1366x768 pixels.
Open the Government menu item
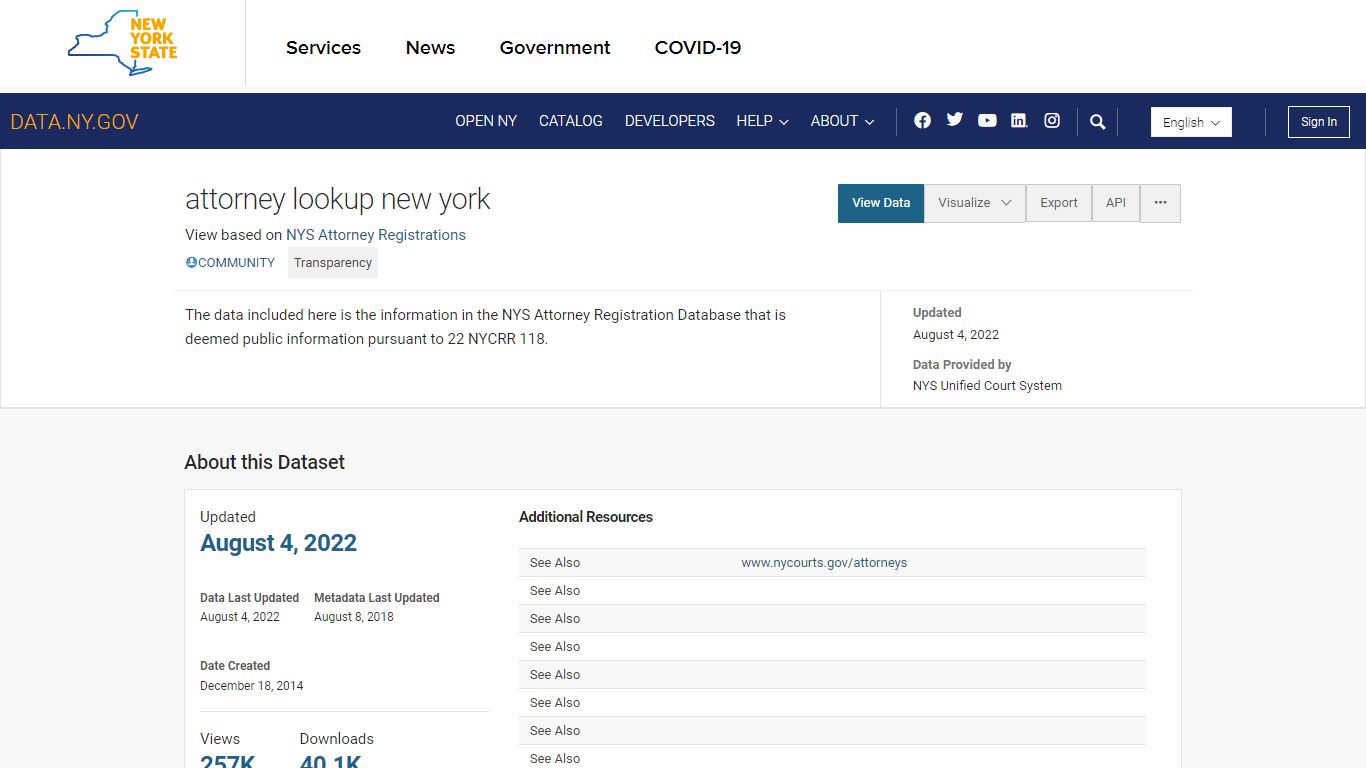(x=555, y=47)
